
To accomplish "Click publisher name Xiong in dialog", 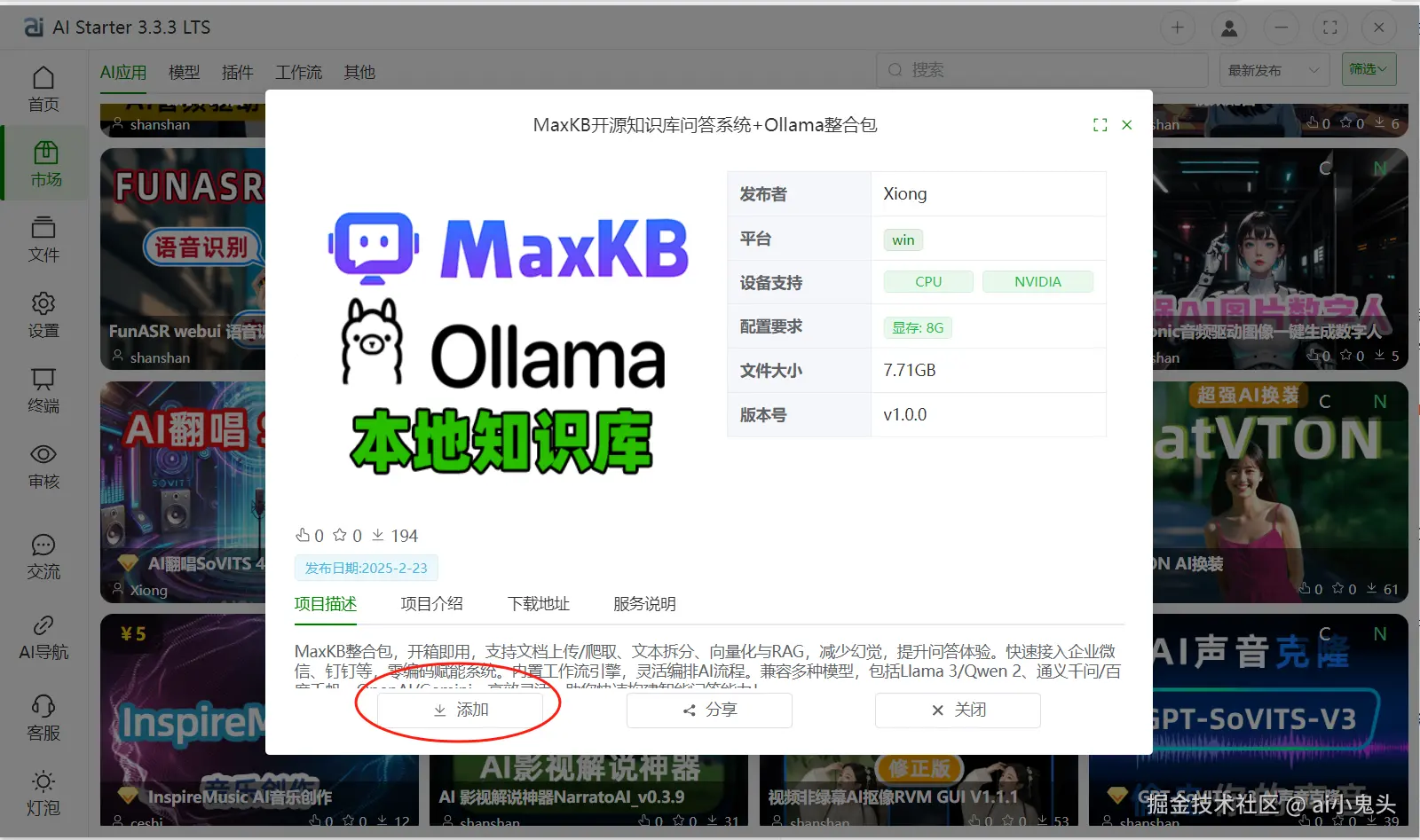I will pos(905,193).
